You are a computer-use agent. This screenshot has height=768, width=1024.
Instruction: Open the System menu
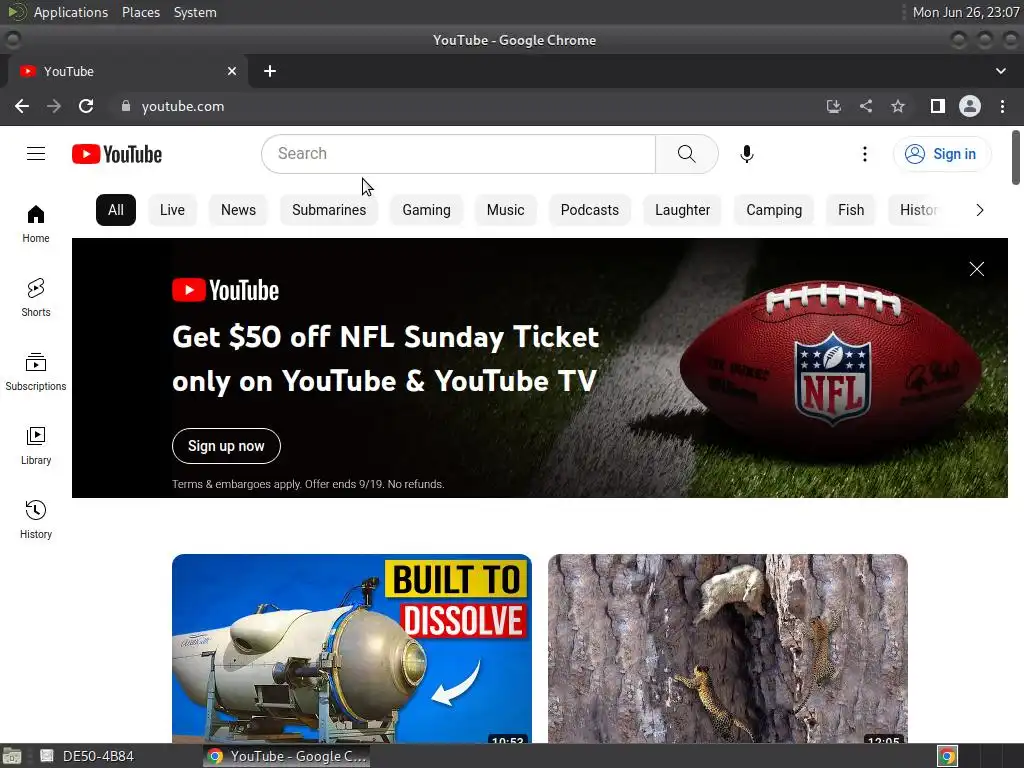[195, 12]
